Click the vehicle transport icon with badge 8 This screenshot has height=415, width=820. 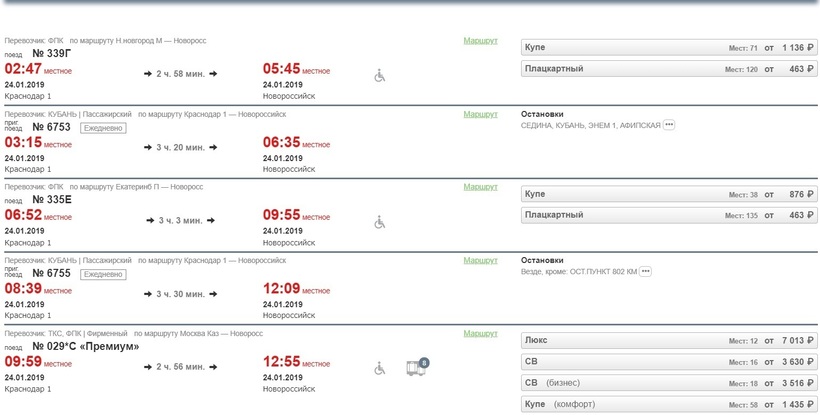tap(417, 367)
